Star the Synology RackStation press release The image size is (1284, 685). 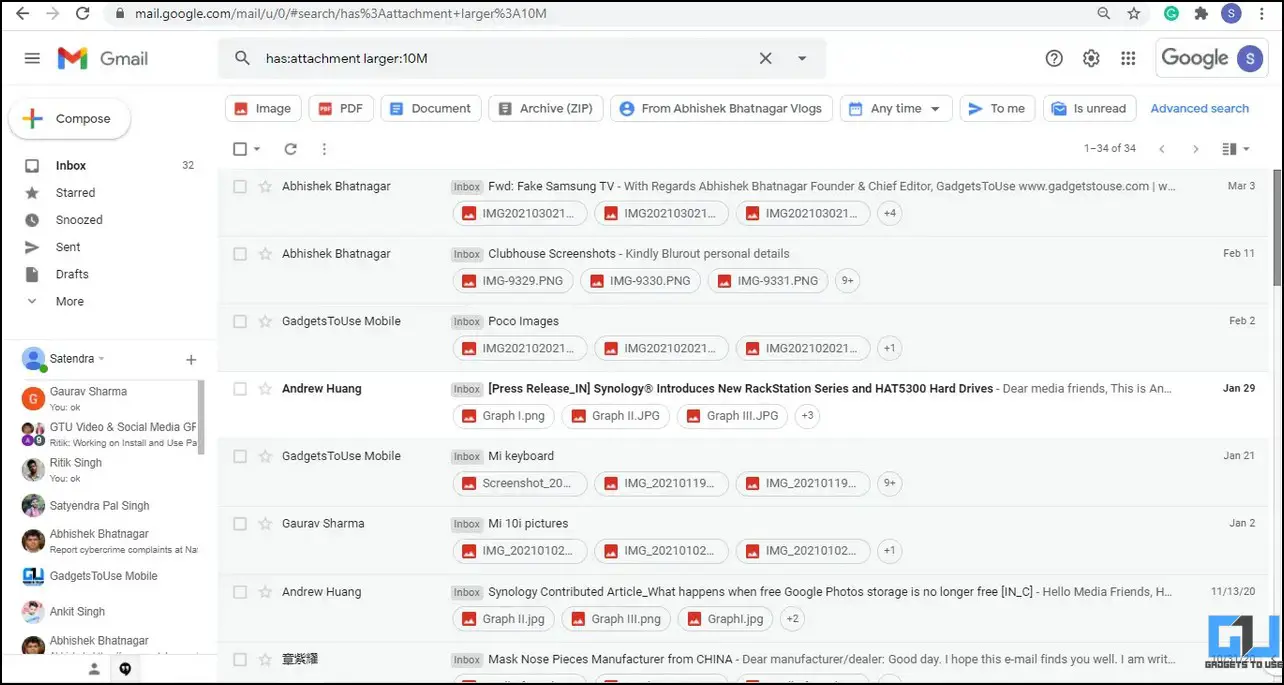(265, 389)
